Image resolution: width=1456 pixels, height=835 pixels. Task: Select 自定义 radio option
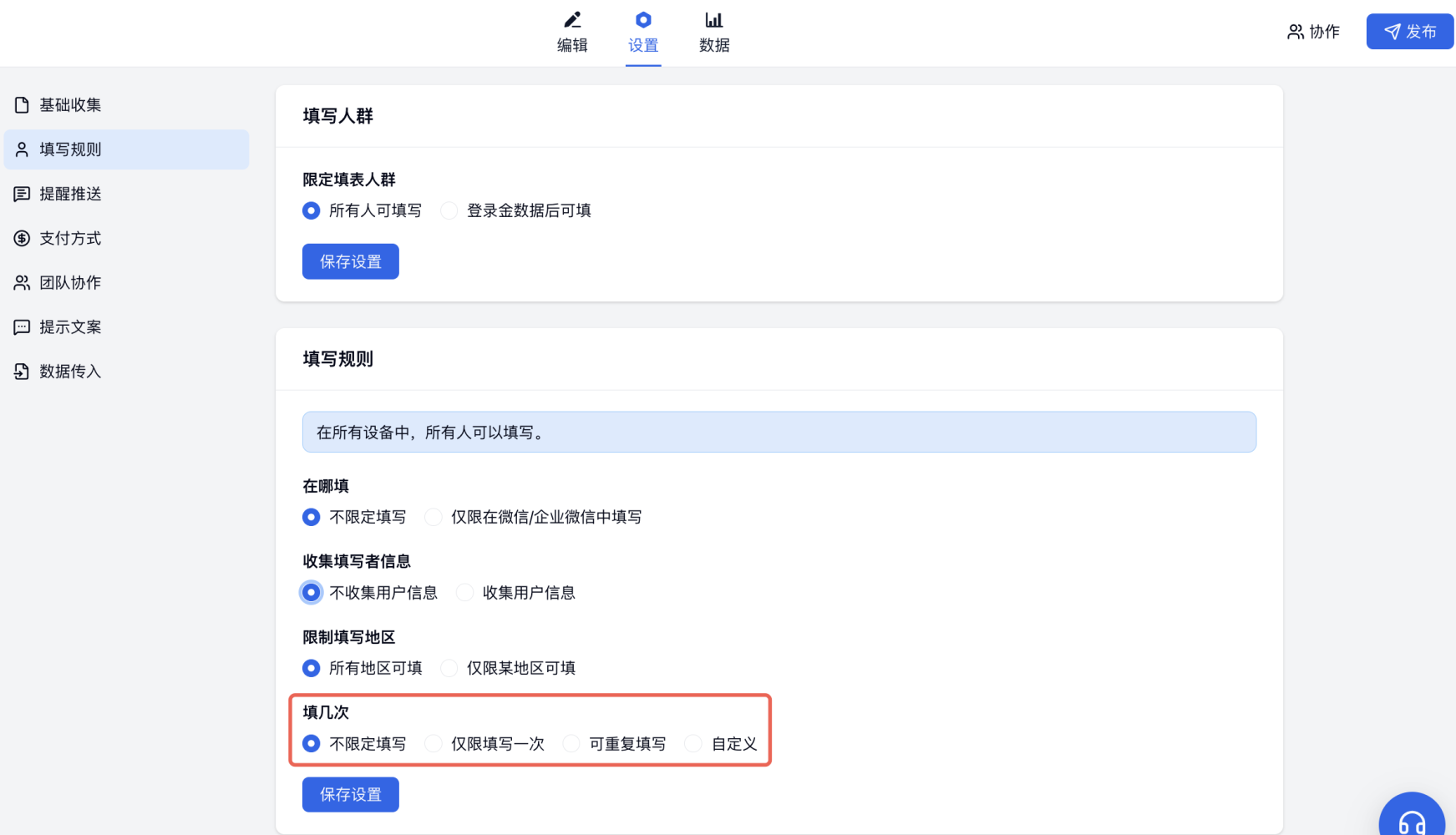[x=693, y=743]
